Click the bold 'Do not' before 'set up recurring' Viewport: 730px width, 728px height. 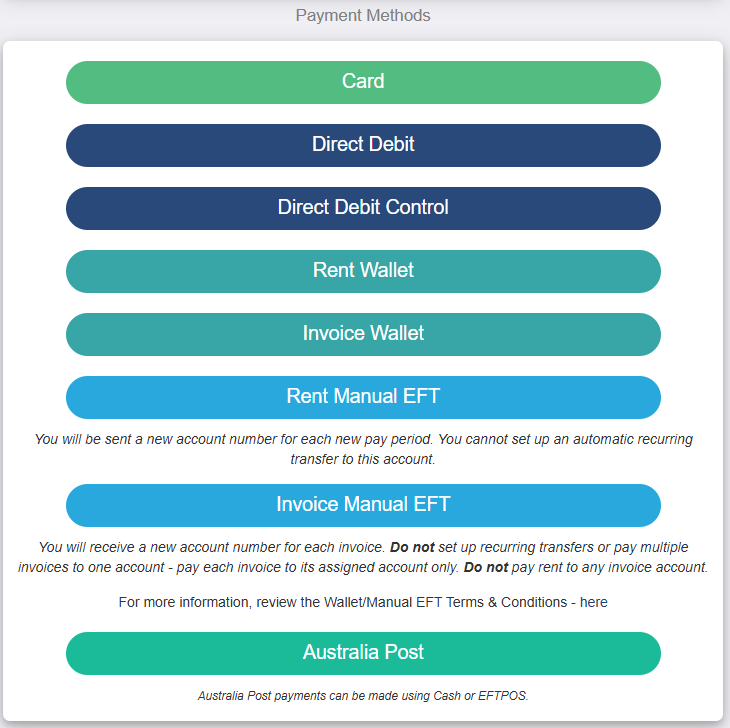point(412,547)
